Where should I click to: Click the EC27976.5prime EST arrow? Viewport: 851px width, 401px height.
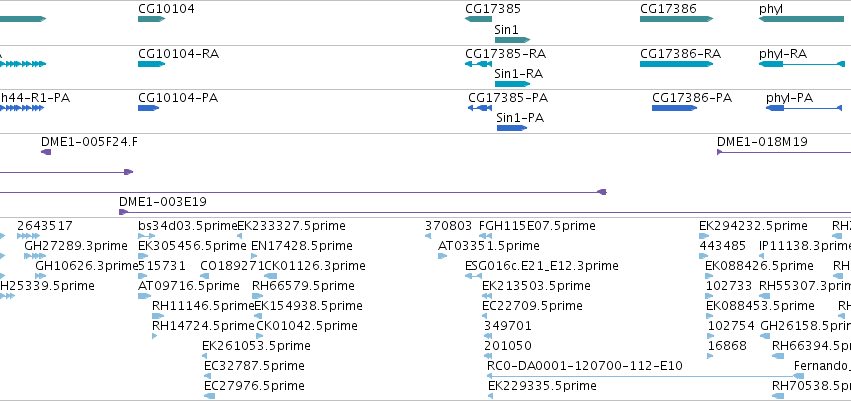[209, 396]
